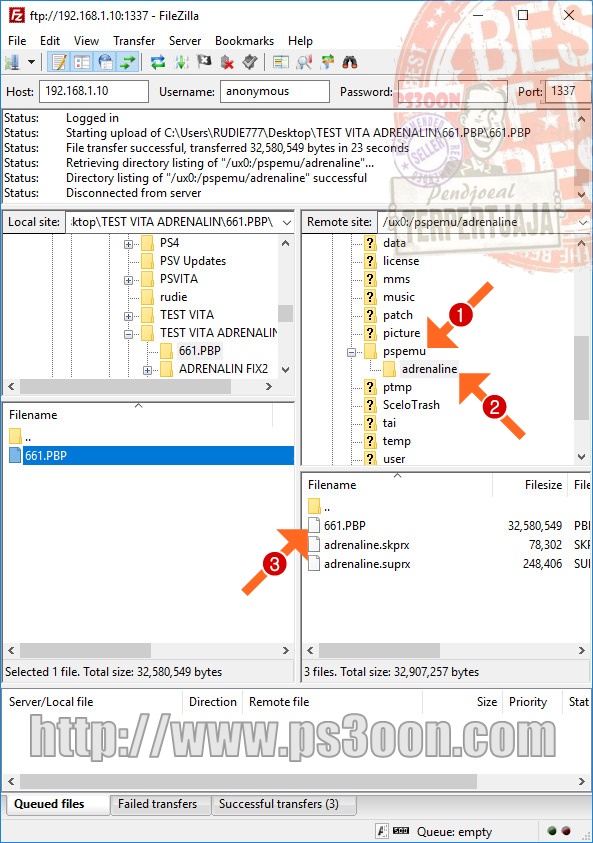Toggle transfer queue display
This screenshot has height=843, width=593.
[128, 62]
